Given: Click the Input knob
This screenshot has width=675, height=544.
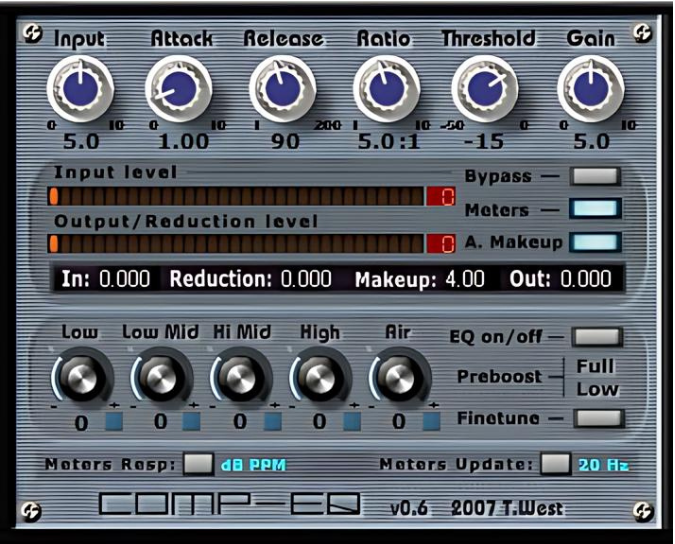Looking at the screenshot, I should pyautogui.click(x=81, y=89).
